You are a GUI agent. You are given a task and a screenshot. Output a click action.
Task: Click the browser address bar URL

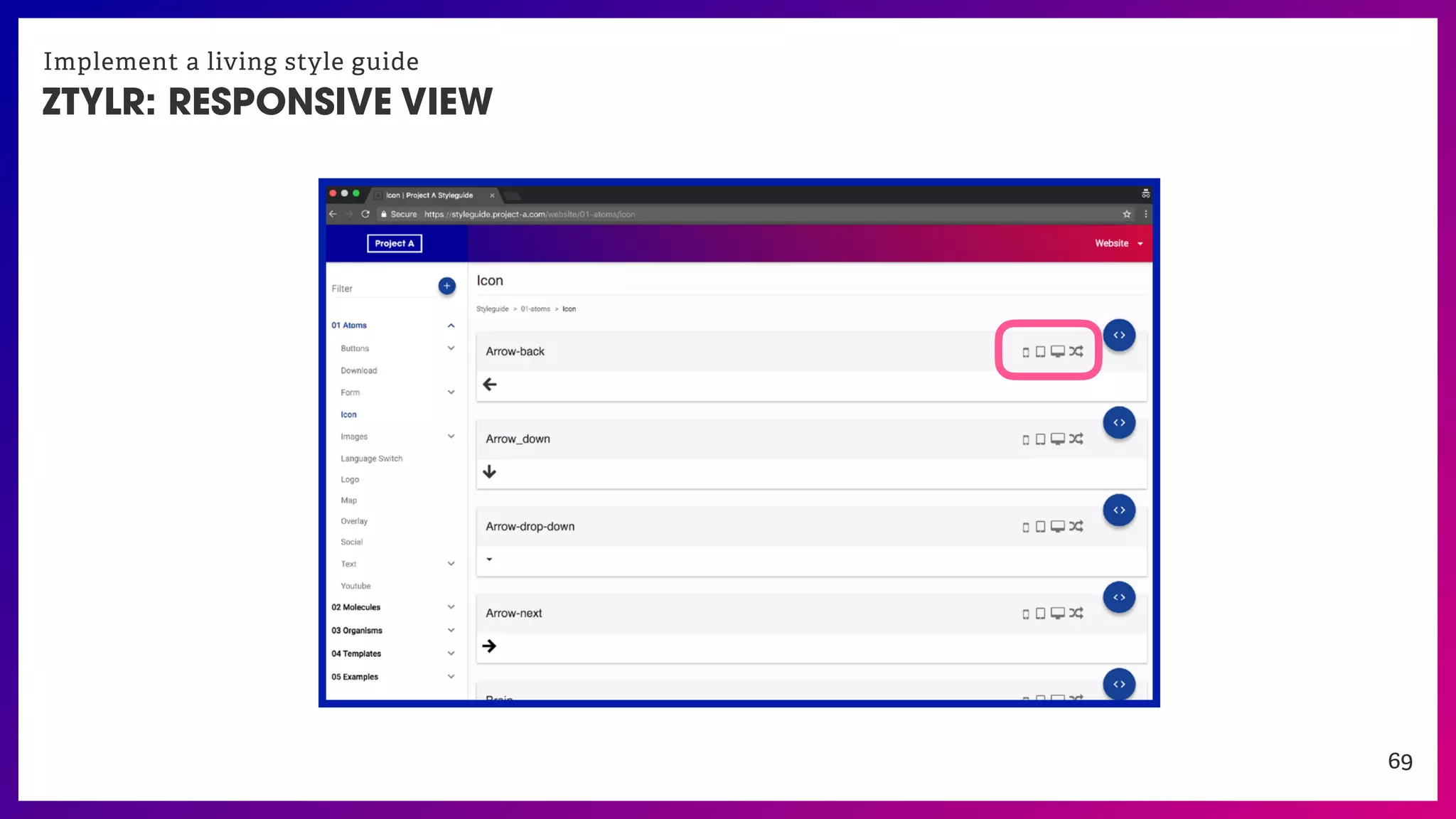[x=530, y=214]
